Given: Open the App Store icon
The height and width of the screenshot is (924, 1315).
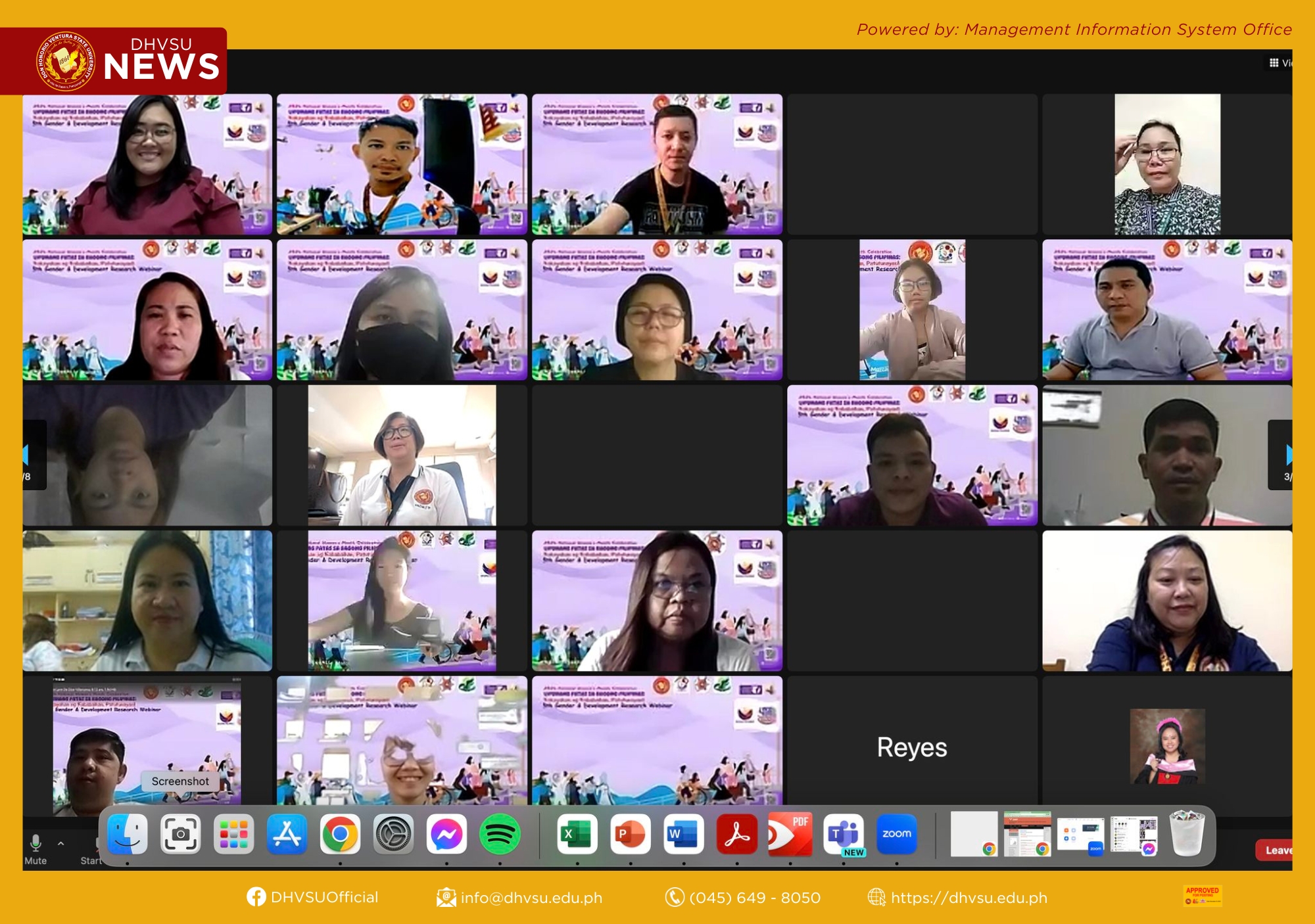Looking at the screenshot, I should (x=287, y=834).
